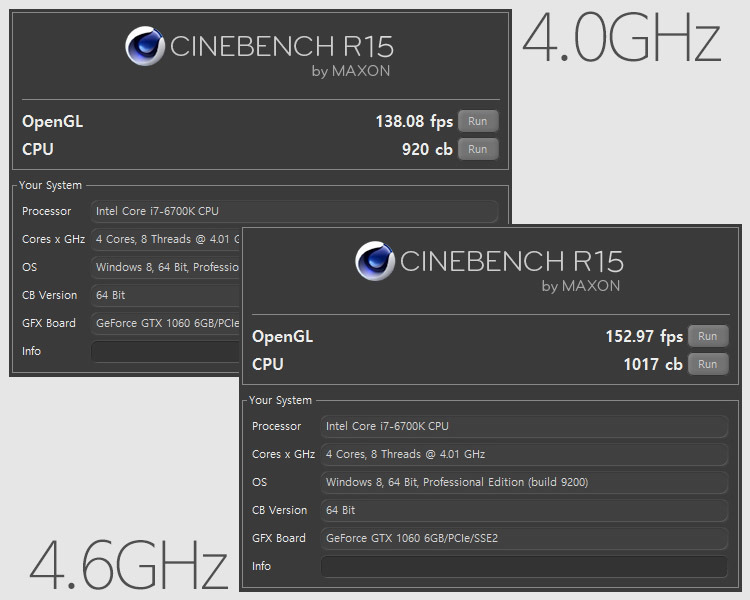
Task: Click the Processor label in 4.0GHz window
Action: pyautogui.click(x=46, y=211)
